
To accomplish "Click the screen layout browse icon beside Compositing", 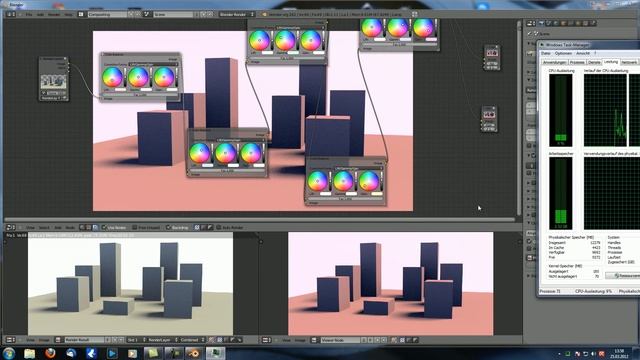I will [81, 14].
